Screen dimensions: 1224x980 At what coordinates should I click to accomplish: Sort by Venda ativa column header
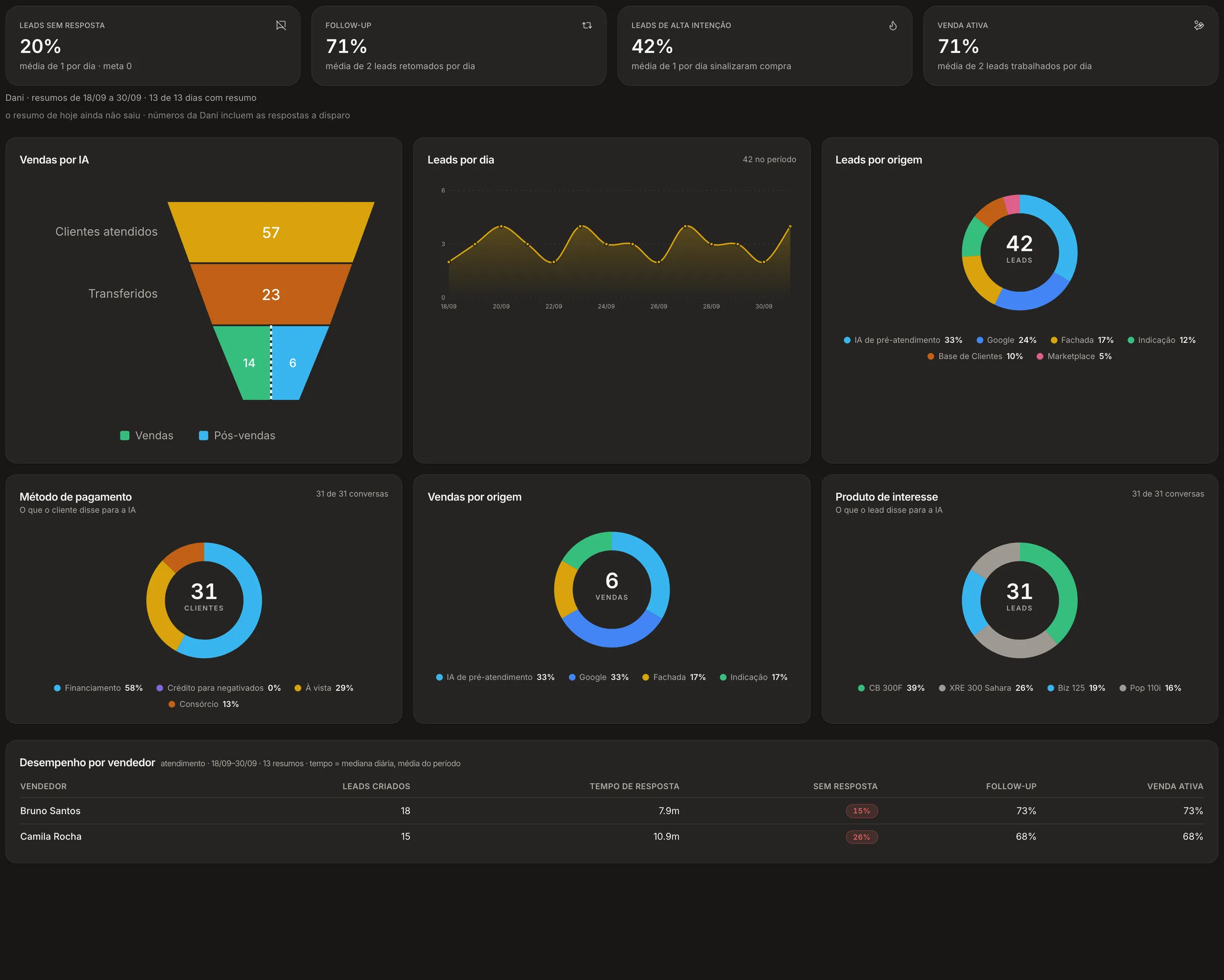[x=1175, y=786]
